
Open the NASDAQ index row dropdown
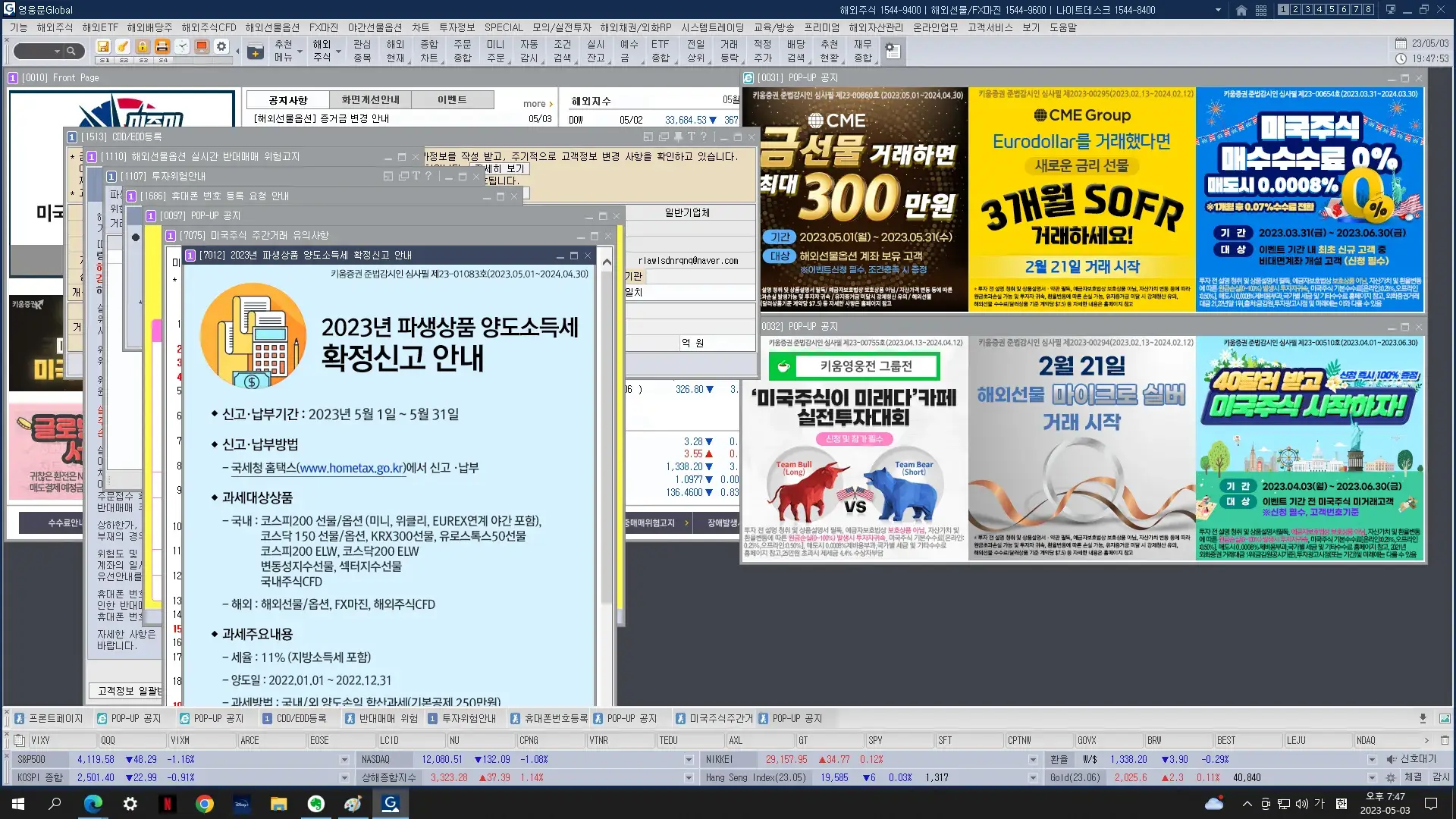[689, 759]
